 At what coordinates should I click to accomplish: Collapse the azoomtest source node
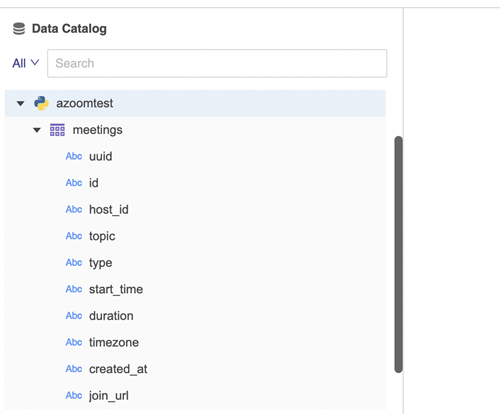(21, 104)
